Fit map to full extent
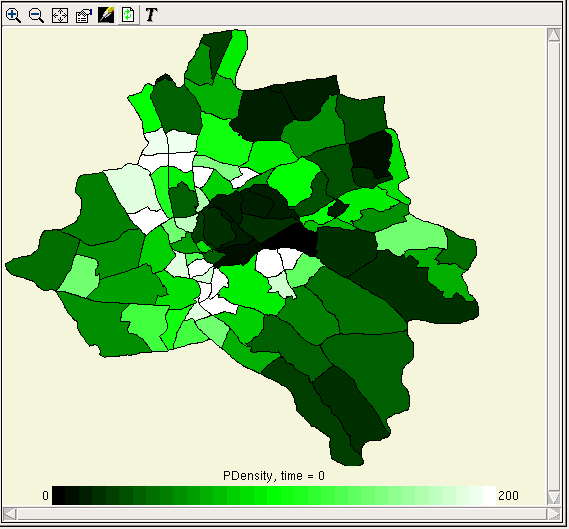569x529 pixels. click(x=60, y=15)
